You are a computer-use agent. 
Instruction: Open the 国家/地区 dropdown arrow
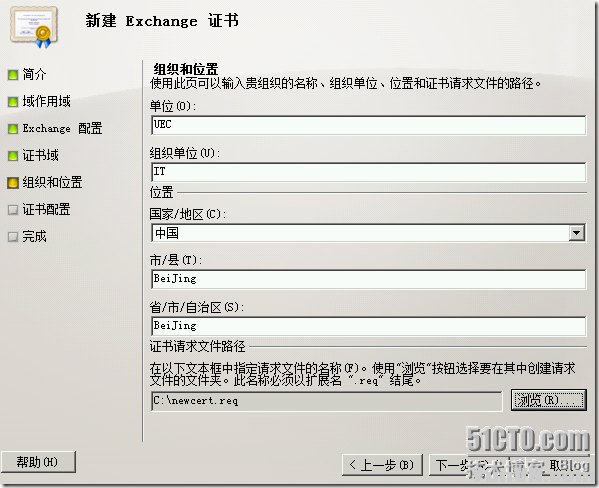[576, 233]
